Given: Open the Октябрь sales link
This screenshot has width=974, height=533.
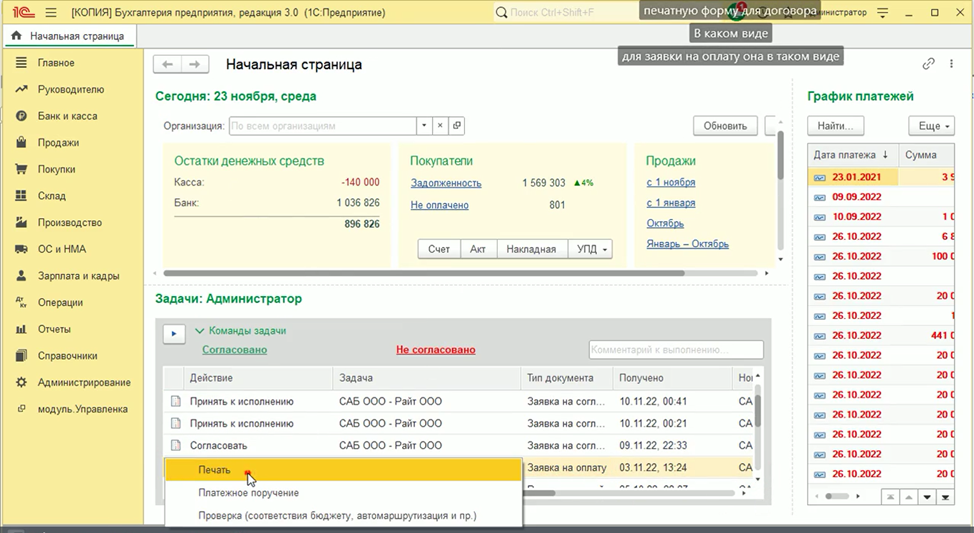Looking at the screenshot, I should [x=665, y=224].
